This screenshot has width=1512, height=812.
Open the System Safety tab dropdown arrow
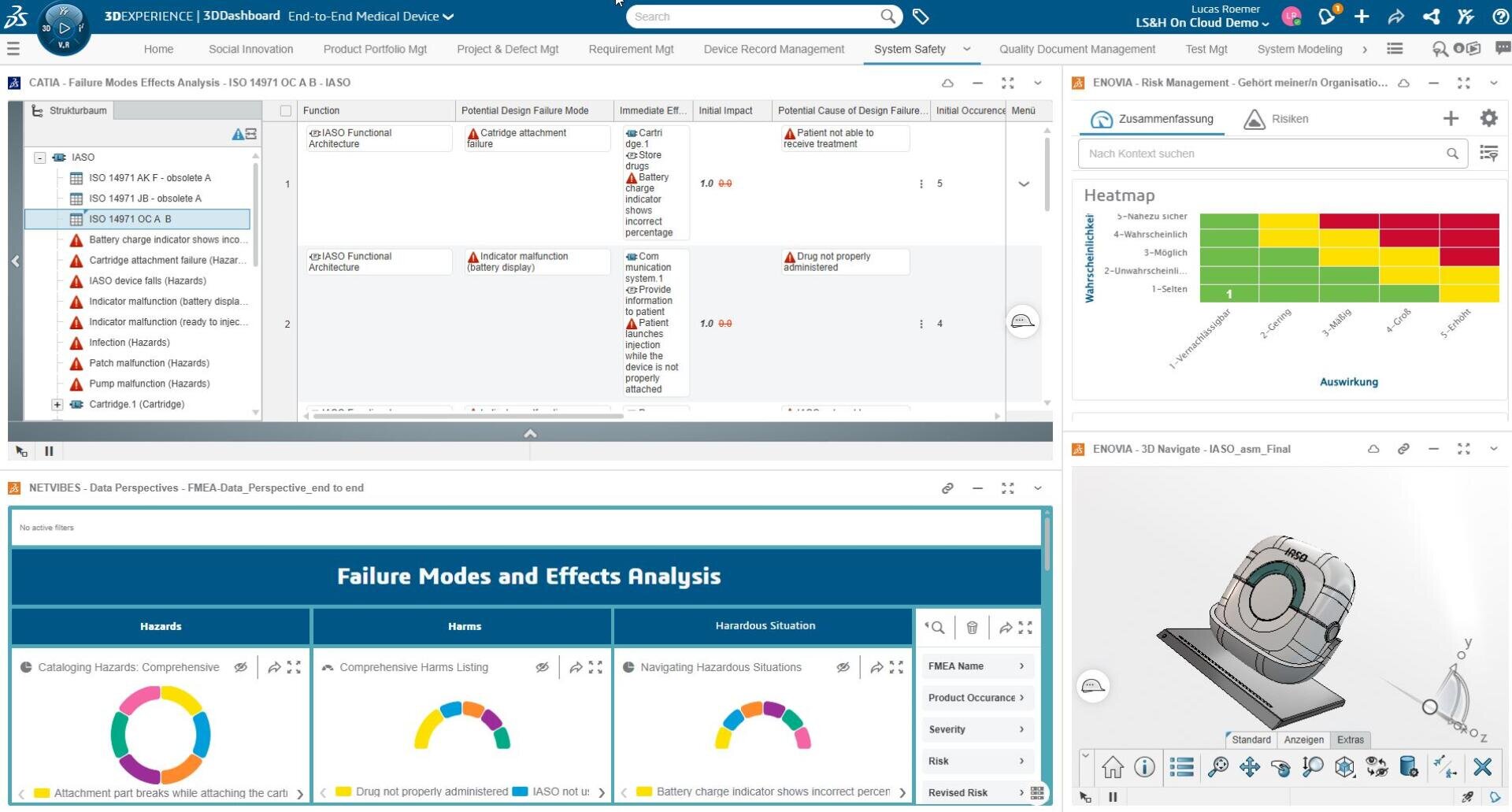tap(966, 49)
